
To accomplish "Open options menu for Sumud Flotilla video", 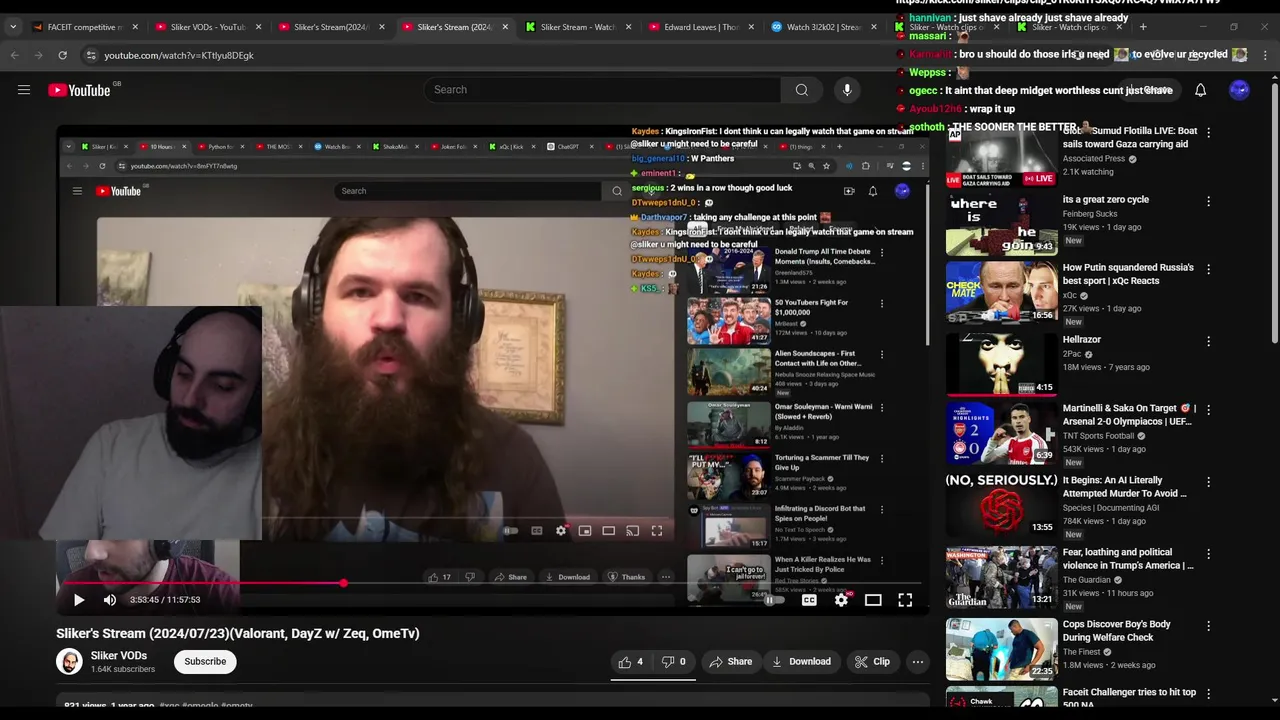I will click(x=1208, y=132).
